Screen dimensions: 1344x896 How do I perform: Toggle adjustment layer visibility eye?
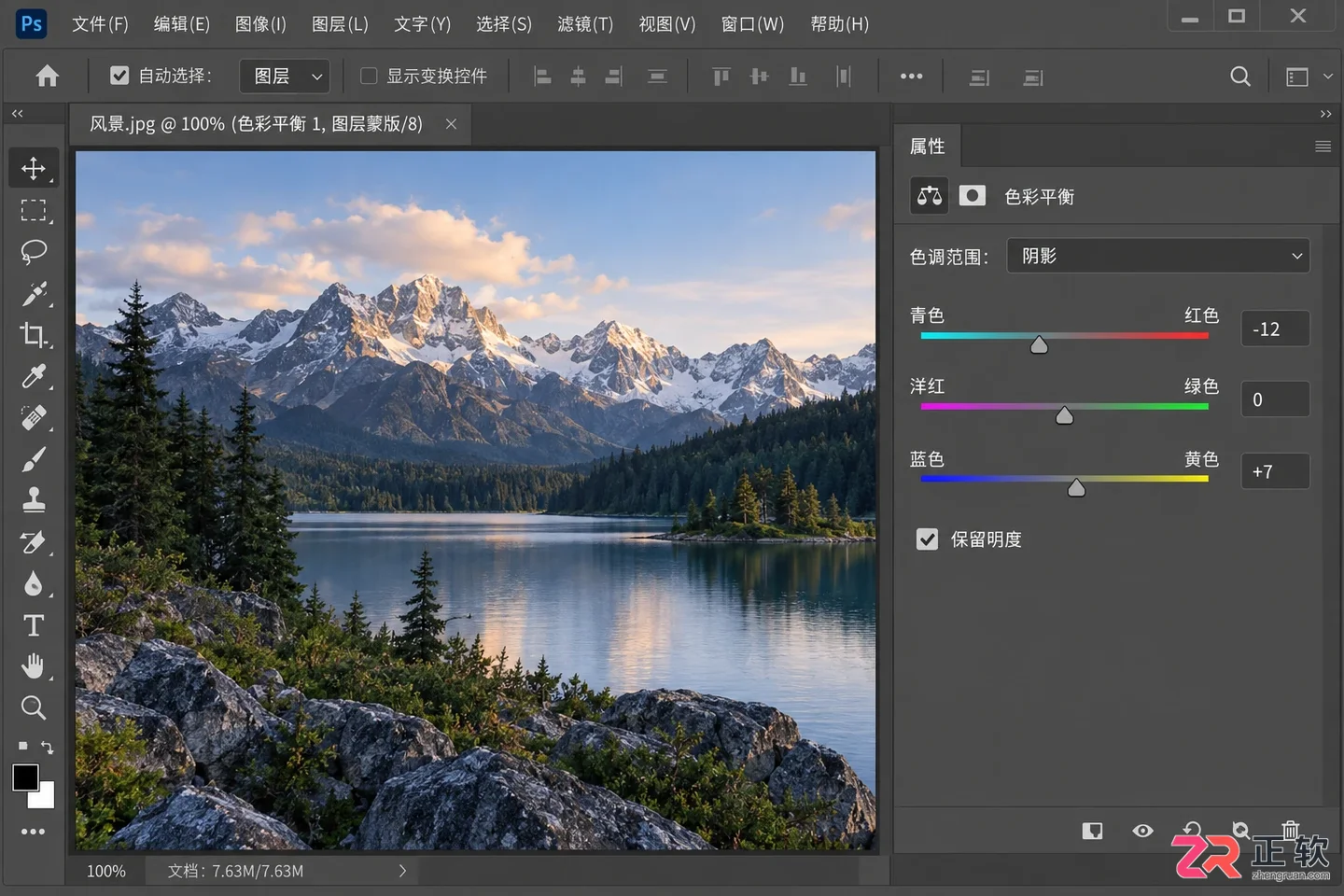pyautogui.click(x=1142, y=831)
